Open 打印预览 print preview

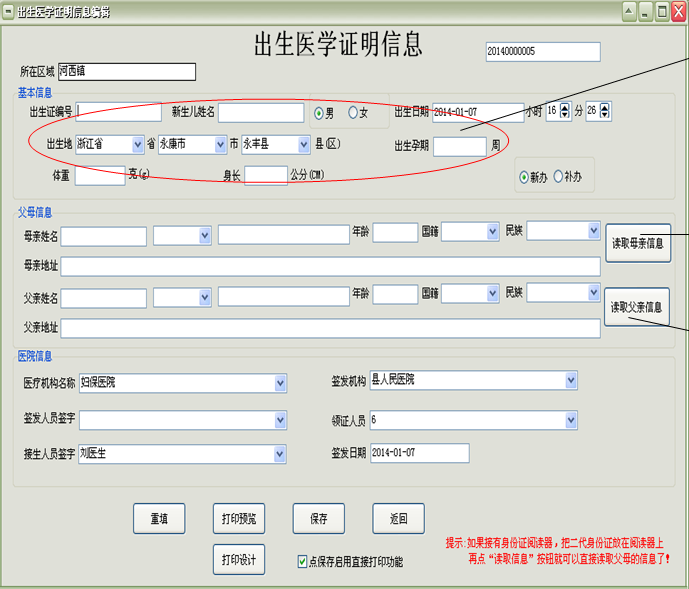(x=239, y=519)
